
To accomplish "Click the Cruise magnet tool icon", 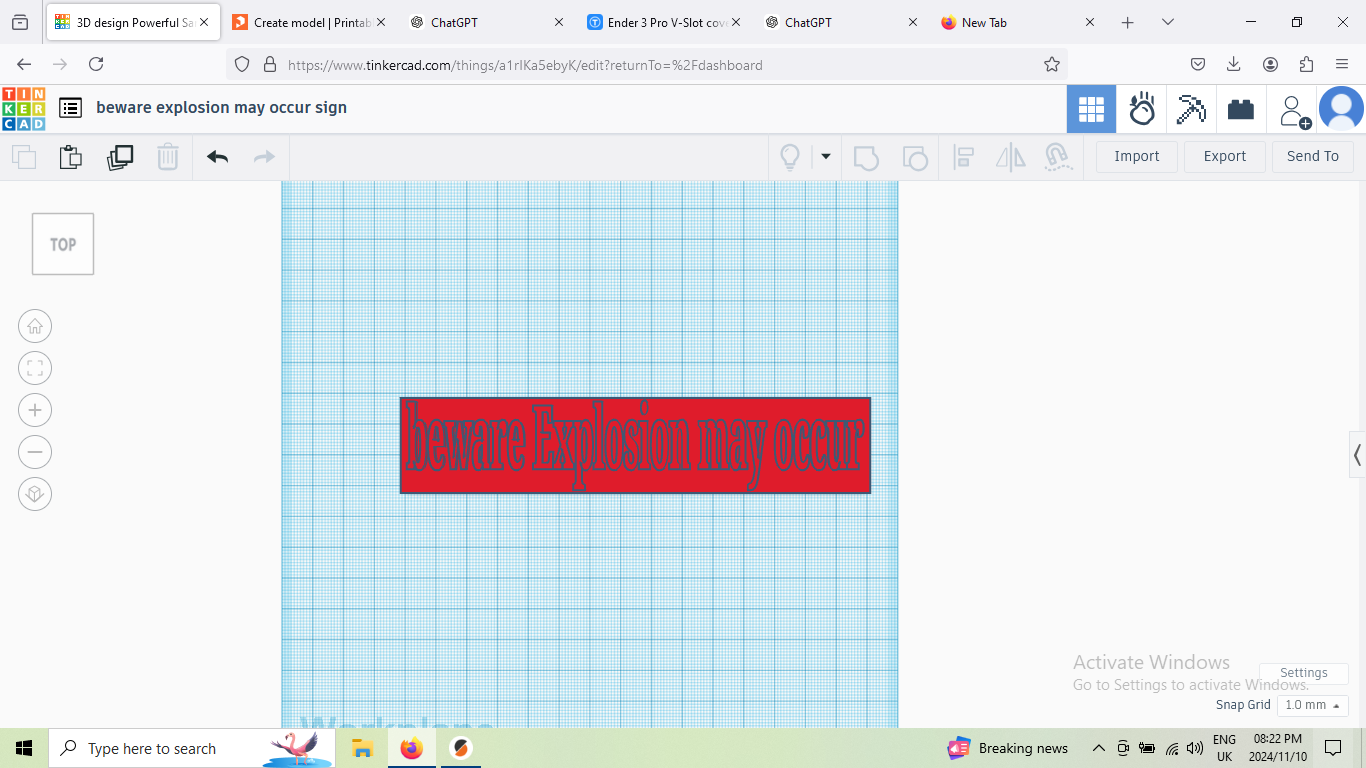I will [1057, 157].
